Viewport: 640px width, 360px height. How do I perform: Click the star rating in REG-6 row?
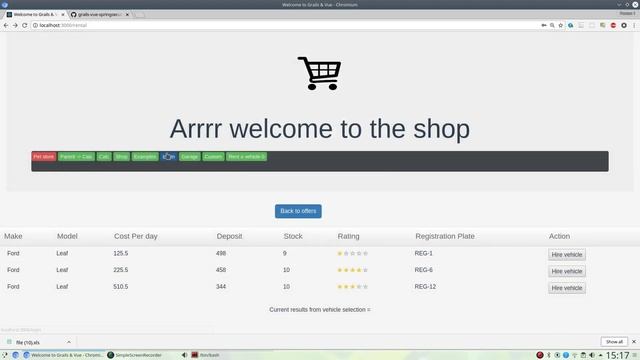point(353,270)
